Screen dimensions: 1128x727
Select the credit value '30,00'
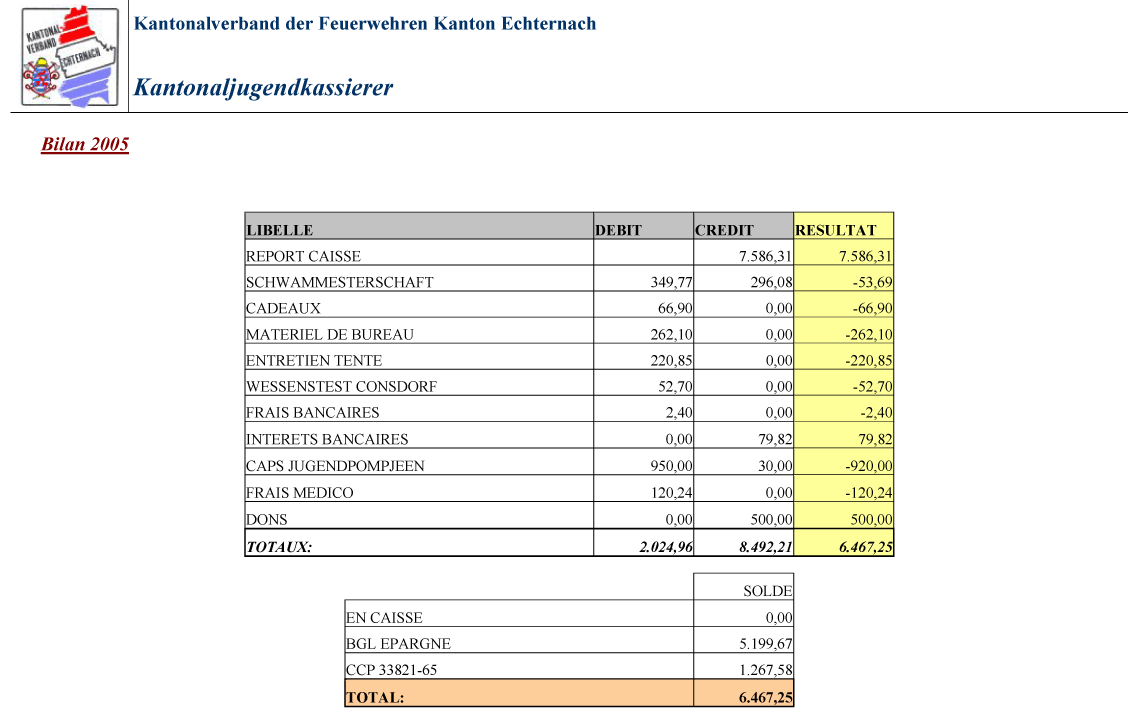tap(776, 465)
